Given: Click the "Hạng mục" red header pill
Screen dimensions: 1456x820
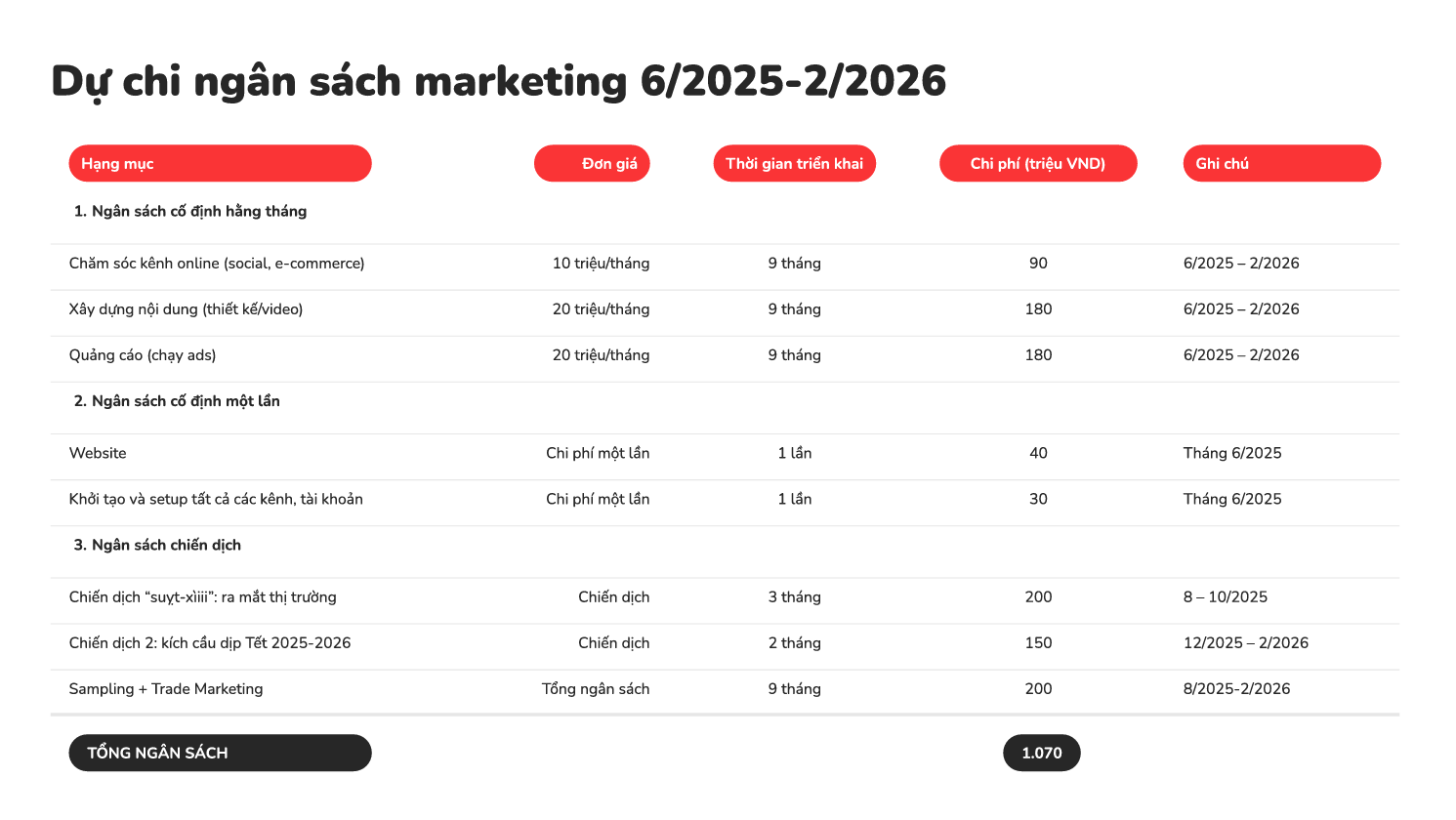Looking at the screenshot, I should pyautogui.click(x=220, y=163).
